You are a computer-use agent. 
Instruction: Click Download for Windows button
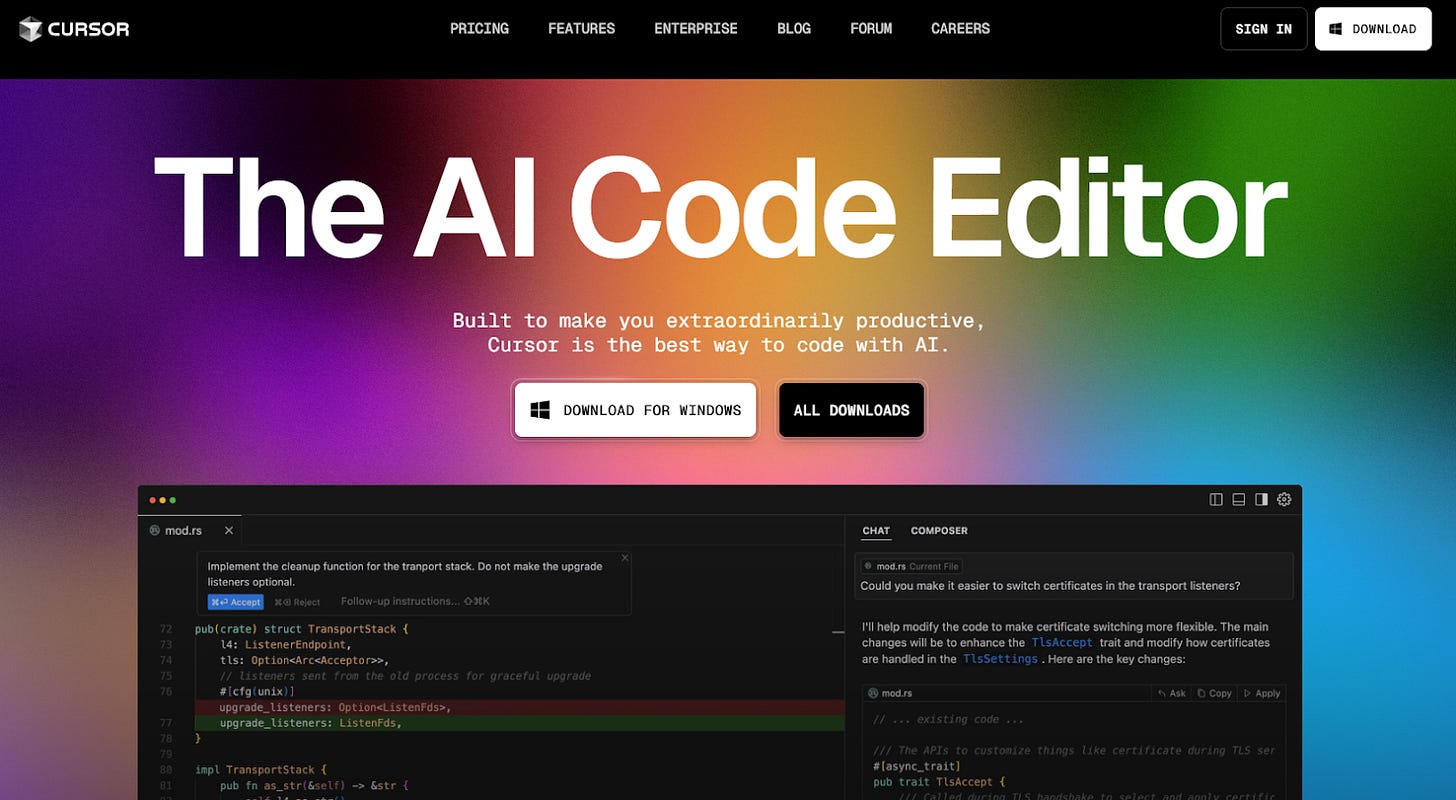click(x=635, y=410)
